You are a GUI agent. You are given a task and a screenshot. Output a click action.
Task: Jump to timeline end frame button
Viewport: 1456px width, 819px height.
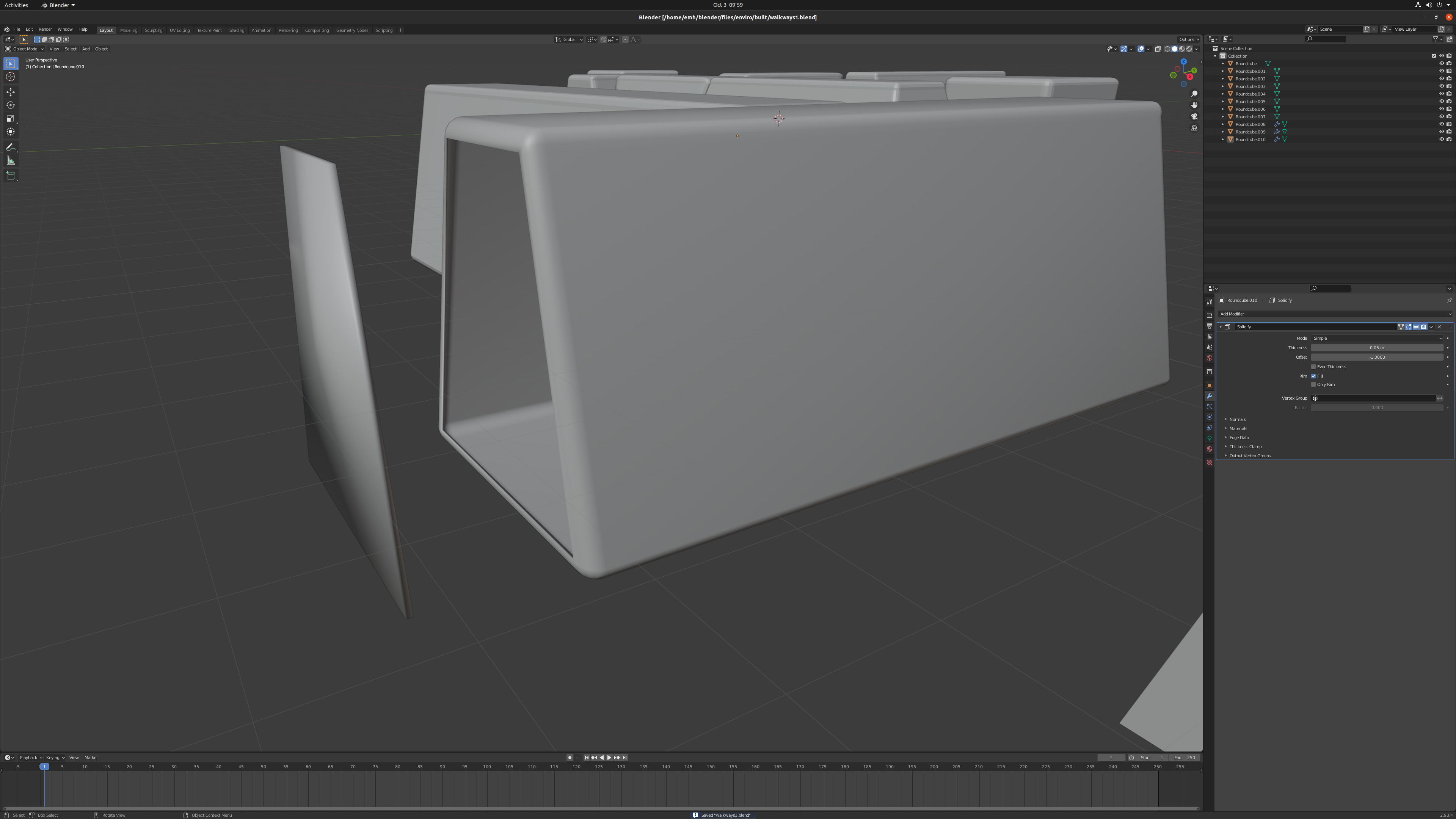[x=624, y=758]
